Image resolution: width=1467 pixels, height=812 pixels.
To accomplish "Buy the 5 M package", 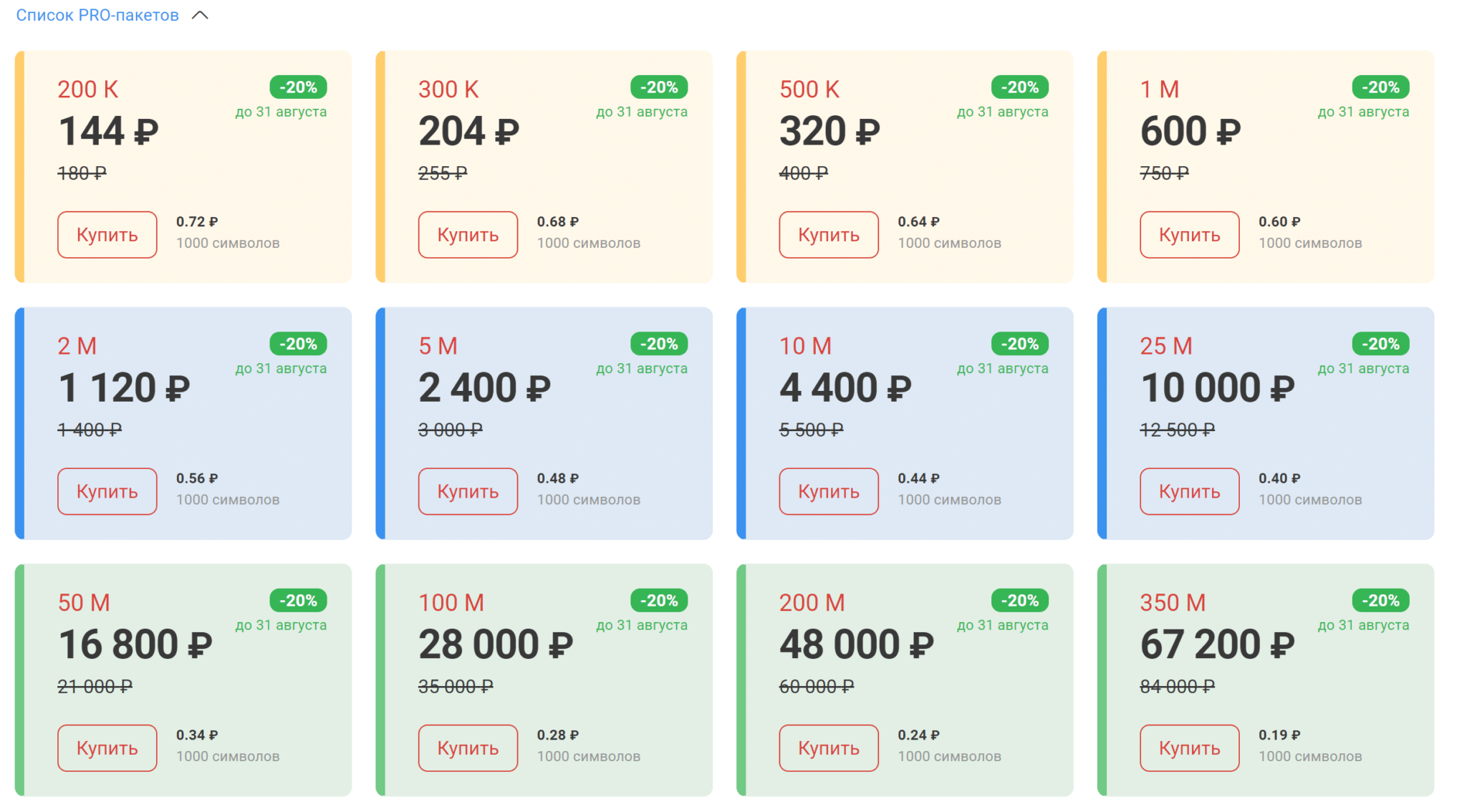I will pos(468,491).
